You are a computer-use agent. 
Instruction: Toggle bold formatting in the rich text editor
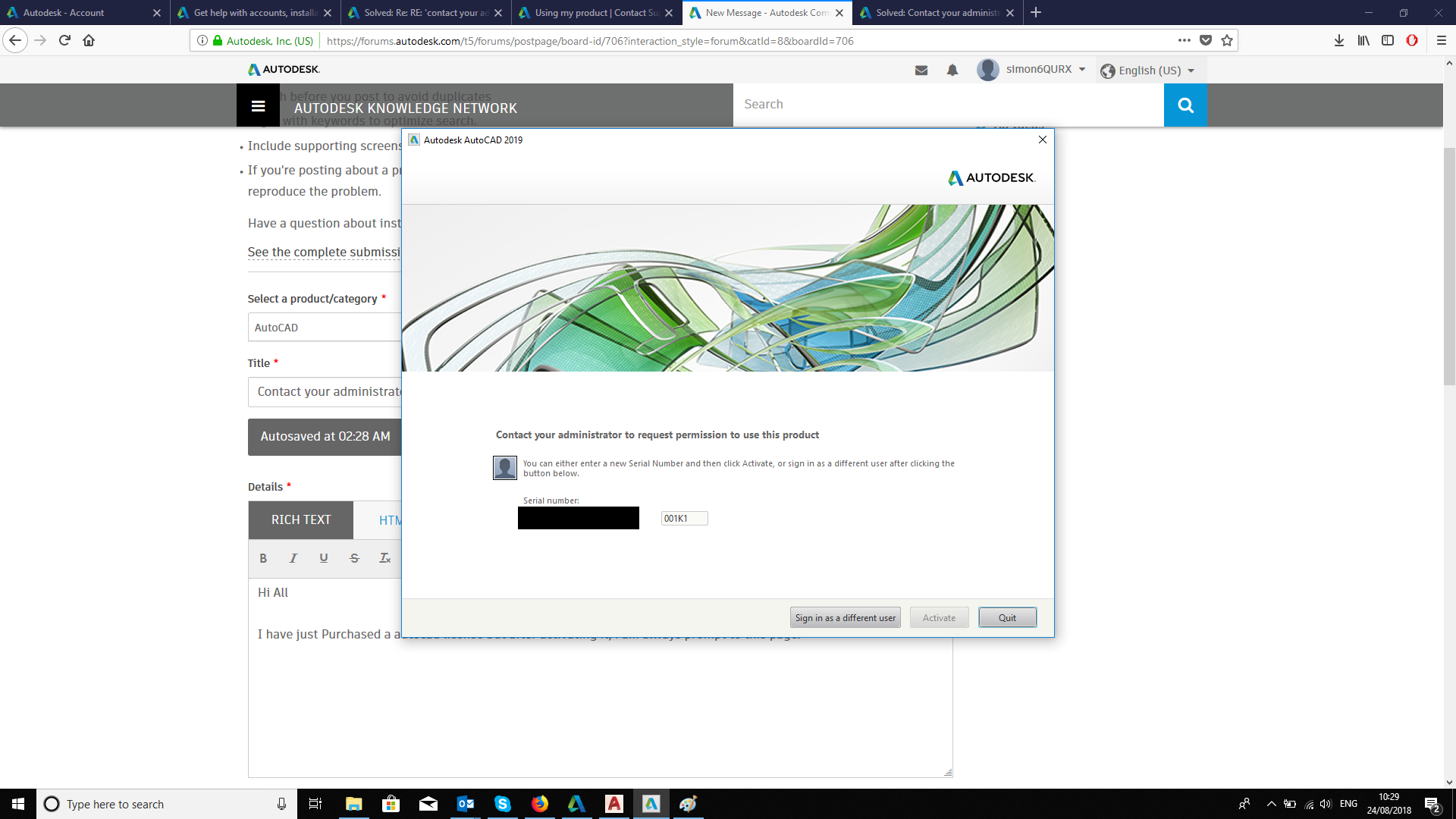[x=263, y=558]
